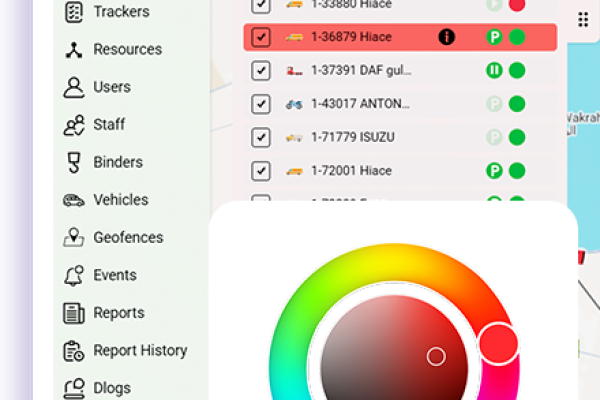This screenshot has height=400, width=600.
Task: Click the green status dot for 1-71779 ISUZU
Action: pos(517,137)
